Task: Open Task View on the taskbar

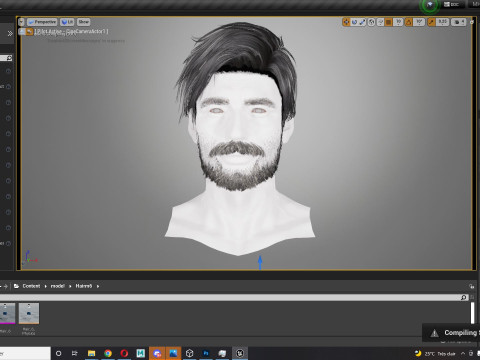Action: click(x=75, y=353)
